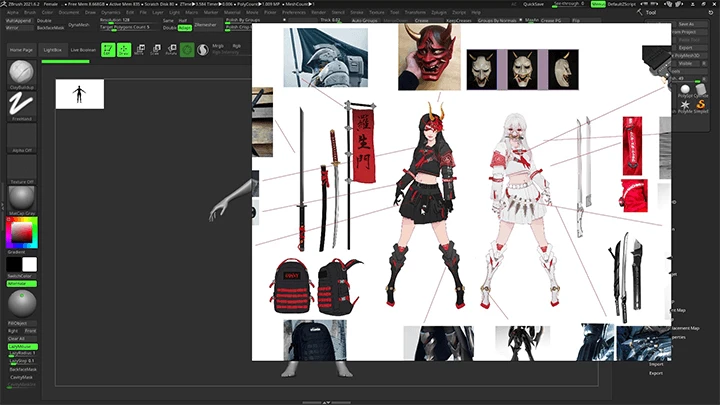Click Tool palette refresh circular icon
Viewport: 720px width, 405px height.
711,12
